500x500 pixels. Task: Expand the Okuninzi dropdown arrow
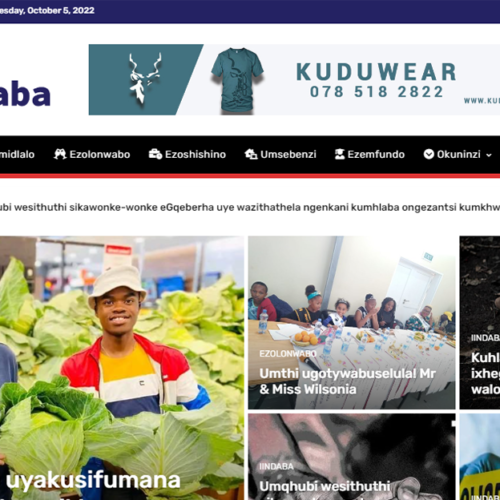coord(489,155)
